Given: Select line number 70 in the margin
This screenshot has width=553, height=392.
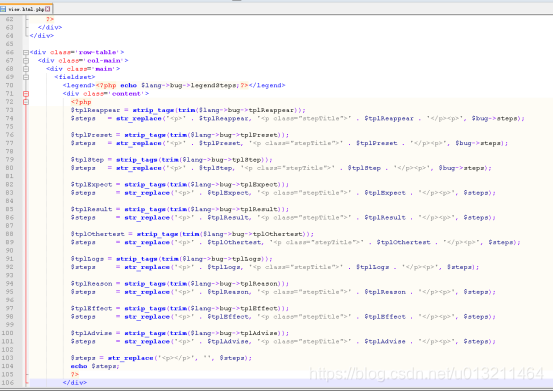Looking at the screenshot, I should 10,85.
